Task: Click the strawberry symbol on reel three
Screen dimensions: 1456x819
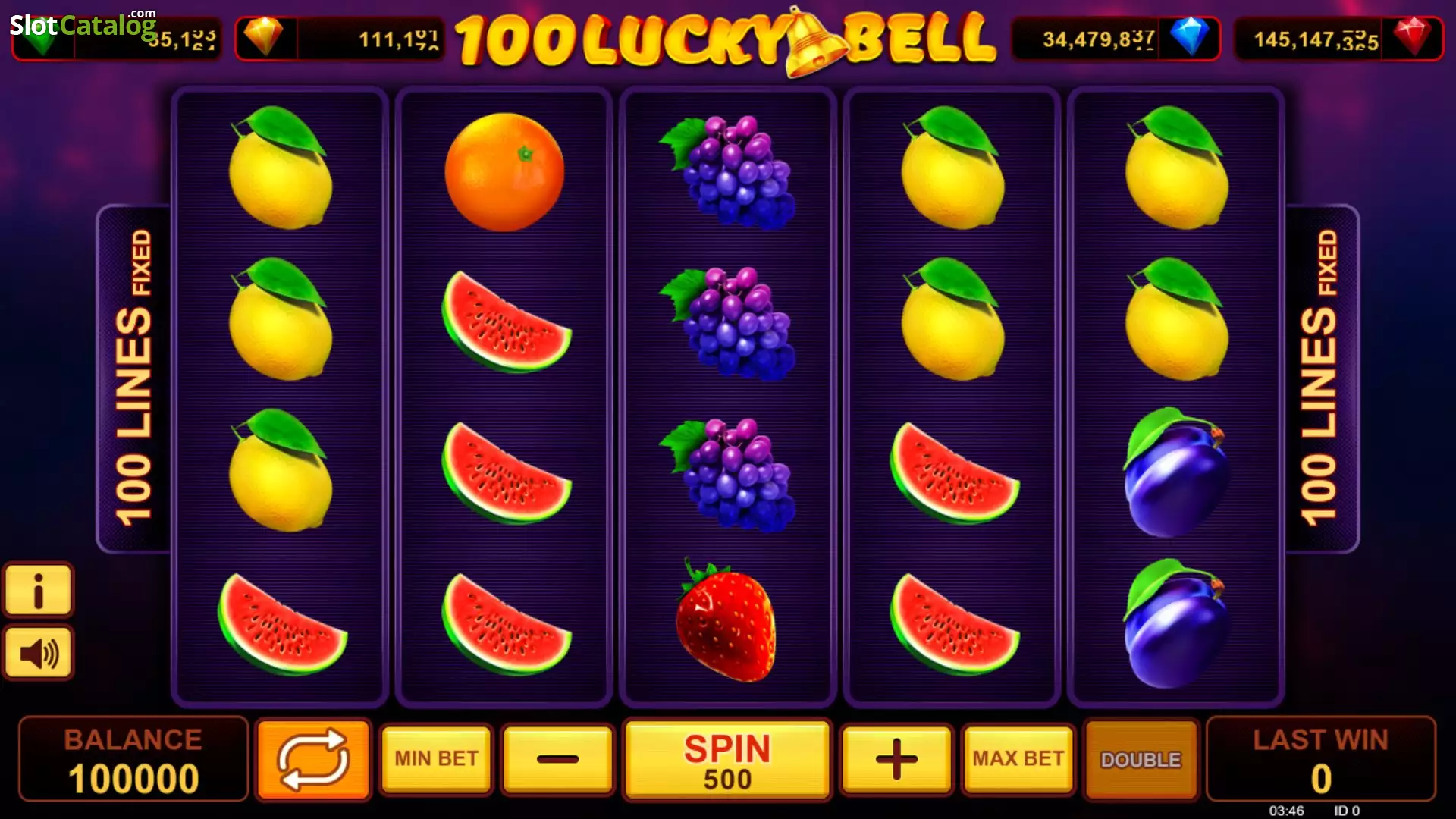Action: tap(726, 622)
